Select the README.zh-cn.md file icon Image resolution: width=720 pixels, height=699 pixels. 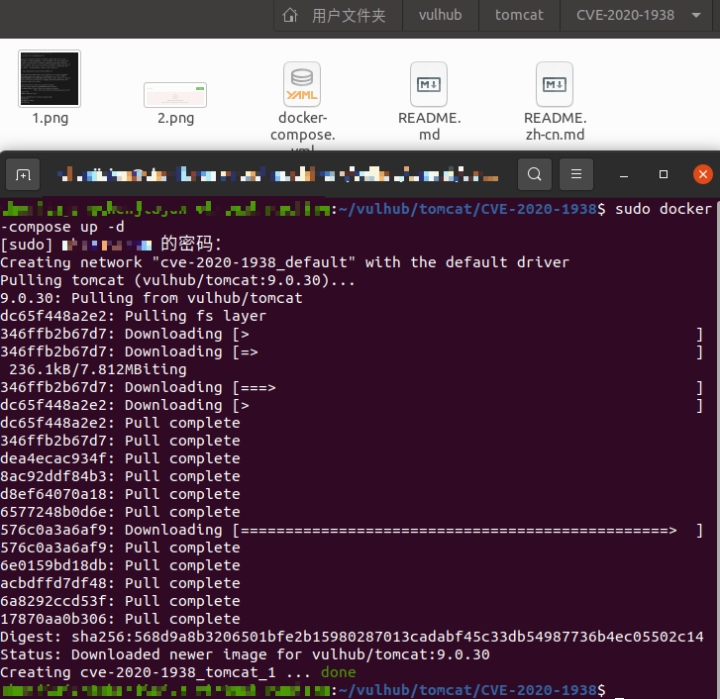click(555, 84)
